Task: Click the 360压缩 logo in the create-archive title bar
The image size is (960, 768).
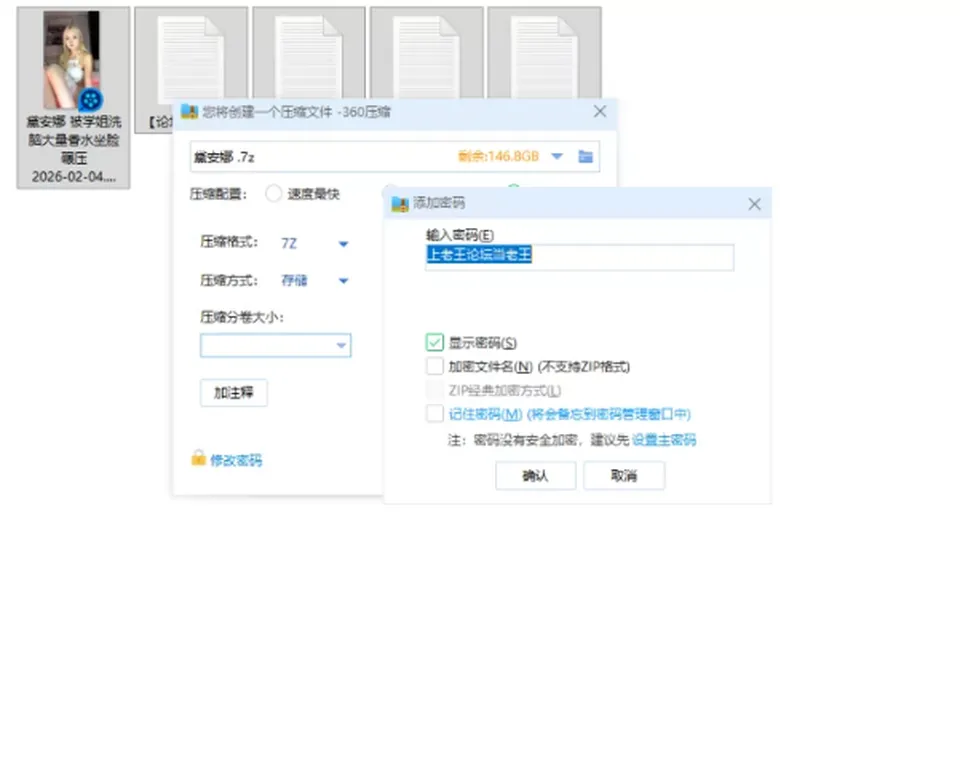Action: pos(189,111)
